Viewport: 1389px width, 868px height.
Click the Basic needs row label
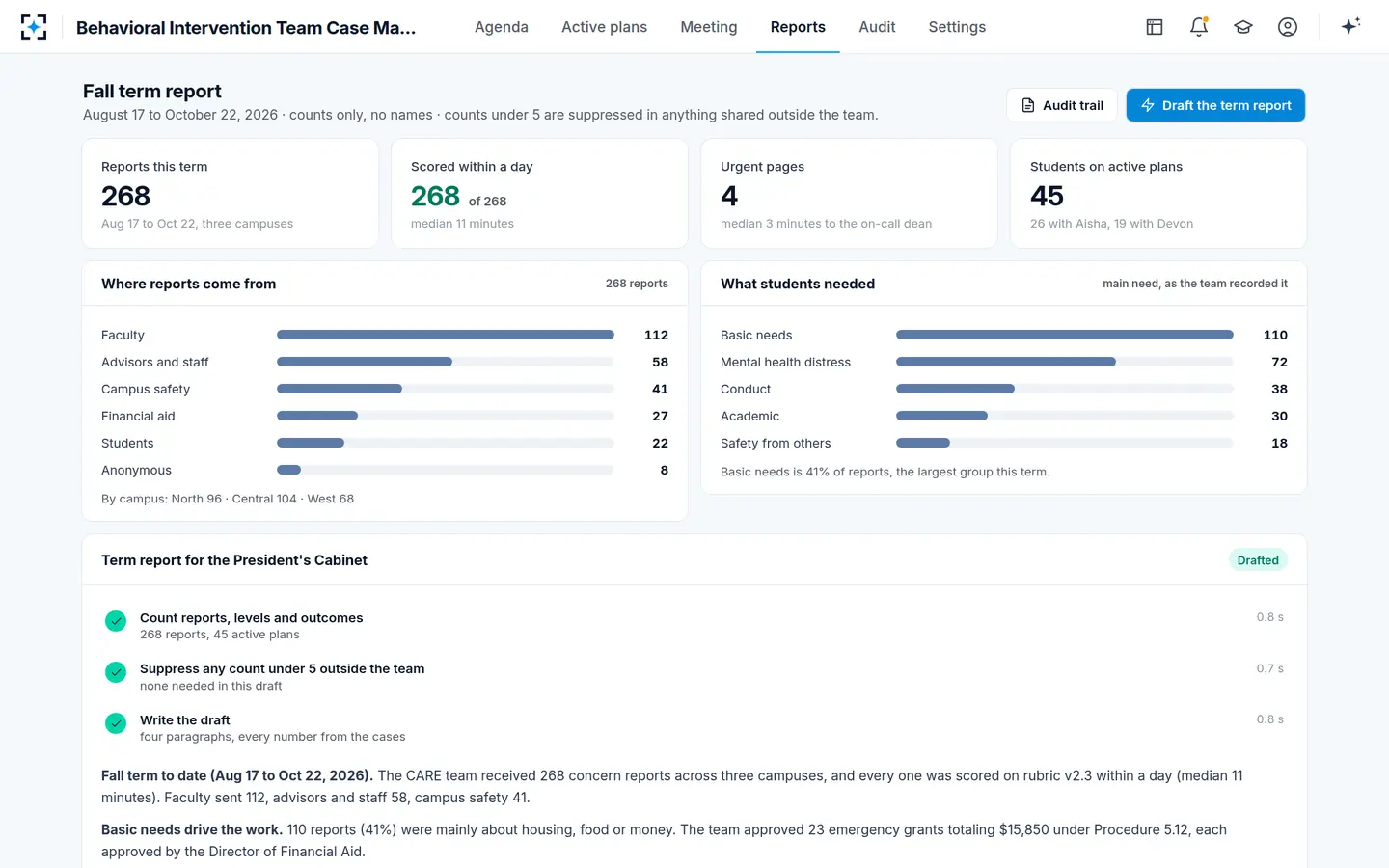point(756,335)
